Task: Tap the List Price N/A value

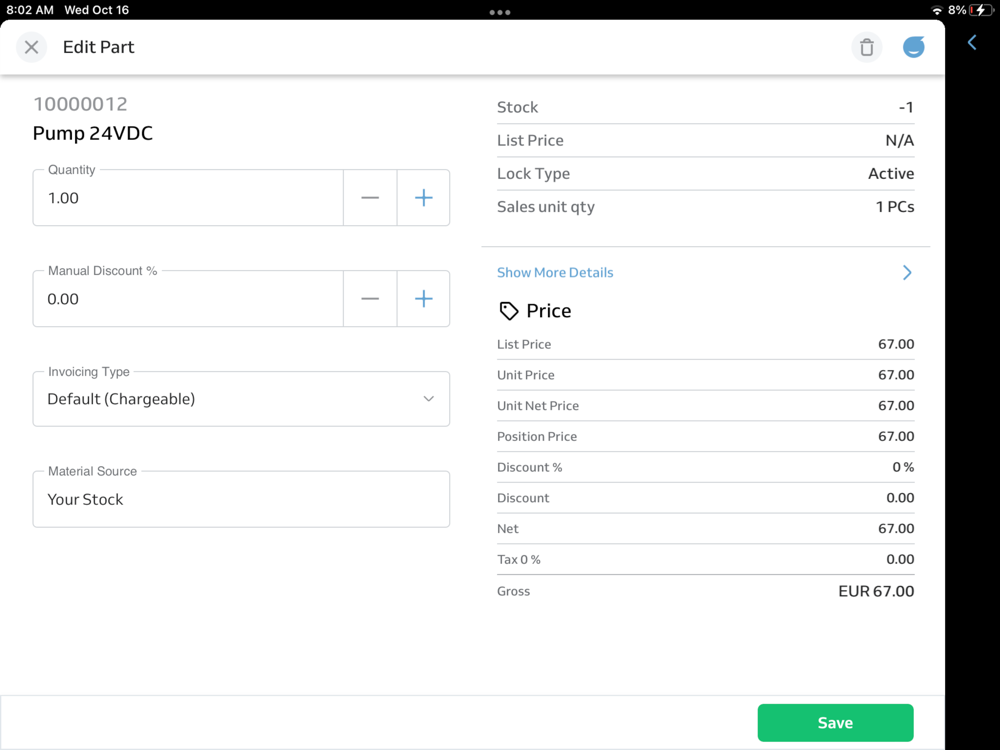Action: pyautogui.click(x=899, y=140)
